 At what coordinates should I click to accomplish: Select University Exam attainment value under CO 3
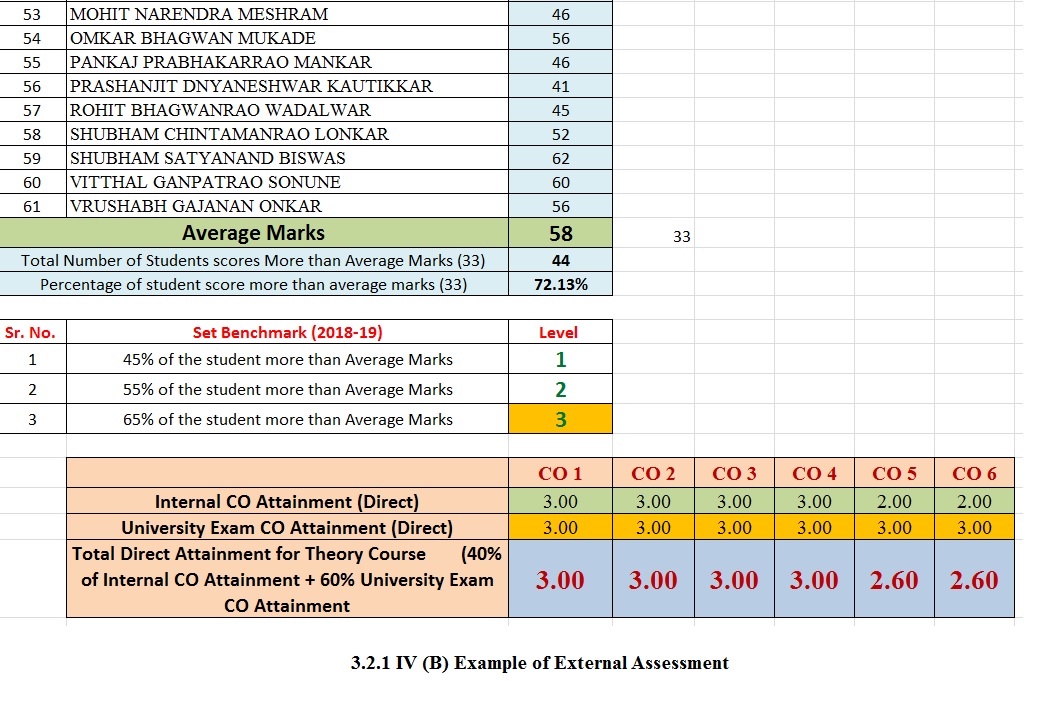[x=734, y=528]
